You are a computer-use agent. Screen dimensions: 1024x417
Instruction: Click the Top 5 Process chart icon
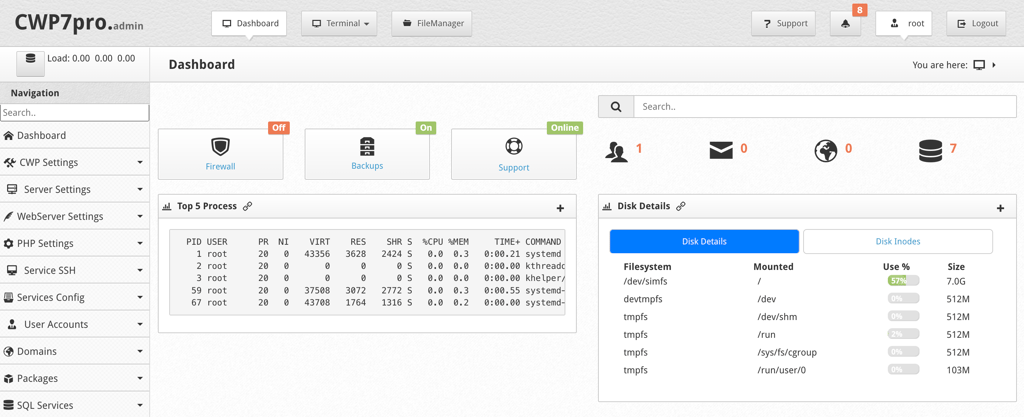click(167, 206)
